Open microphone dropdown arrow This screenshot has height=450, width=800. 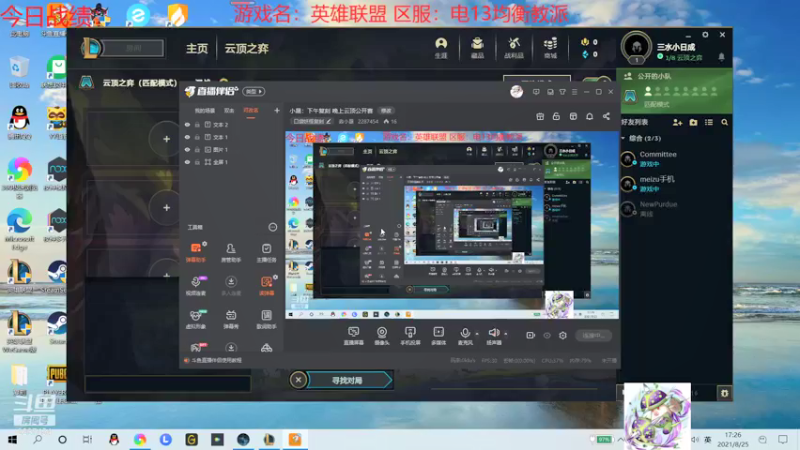(477, 334)
